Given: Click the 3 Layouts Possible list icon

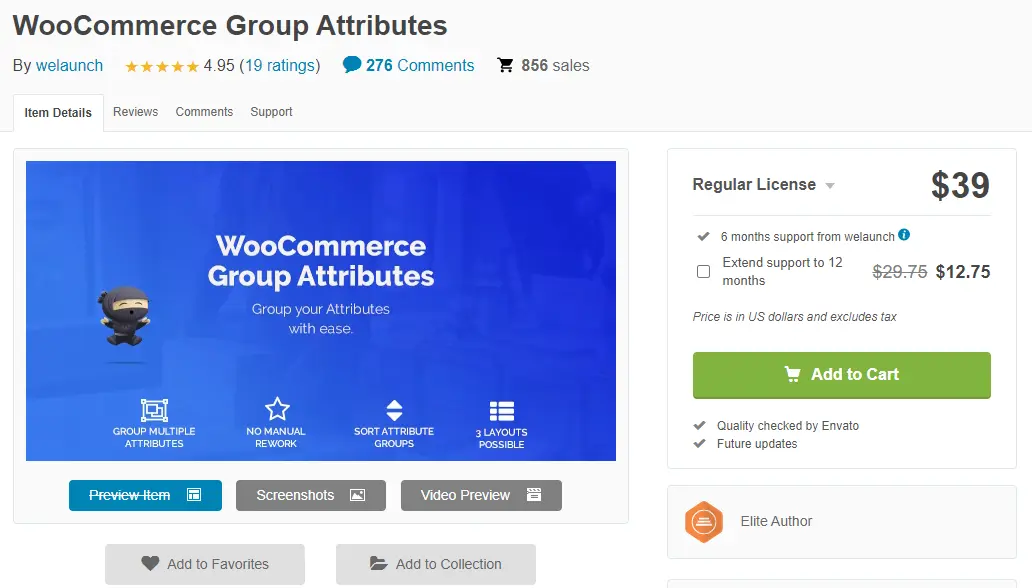Looking at the screenshot, I should pos(502,411).
